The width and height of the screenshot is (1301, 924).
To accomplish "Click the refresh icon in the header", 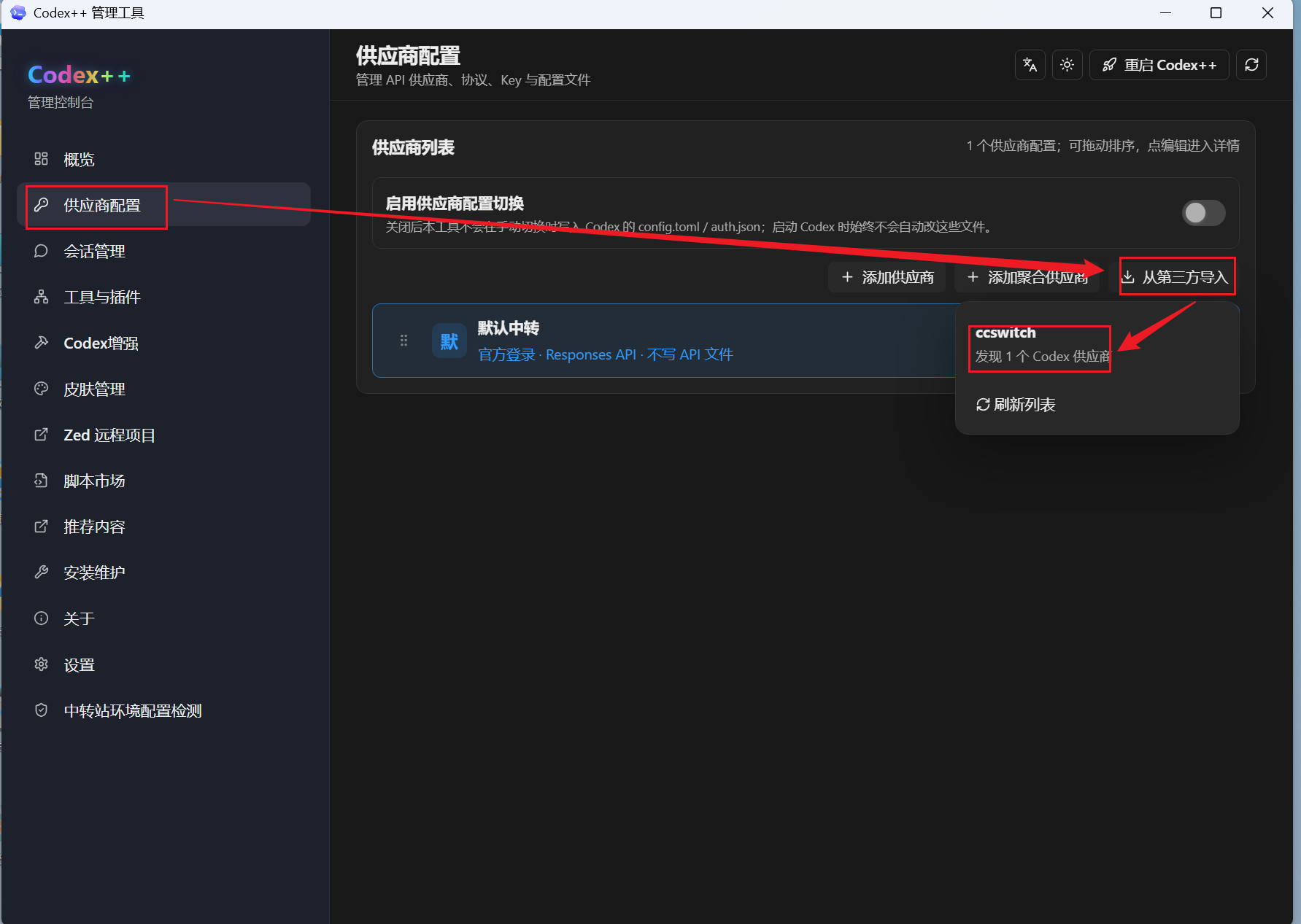I will tap(1251, 65).
